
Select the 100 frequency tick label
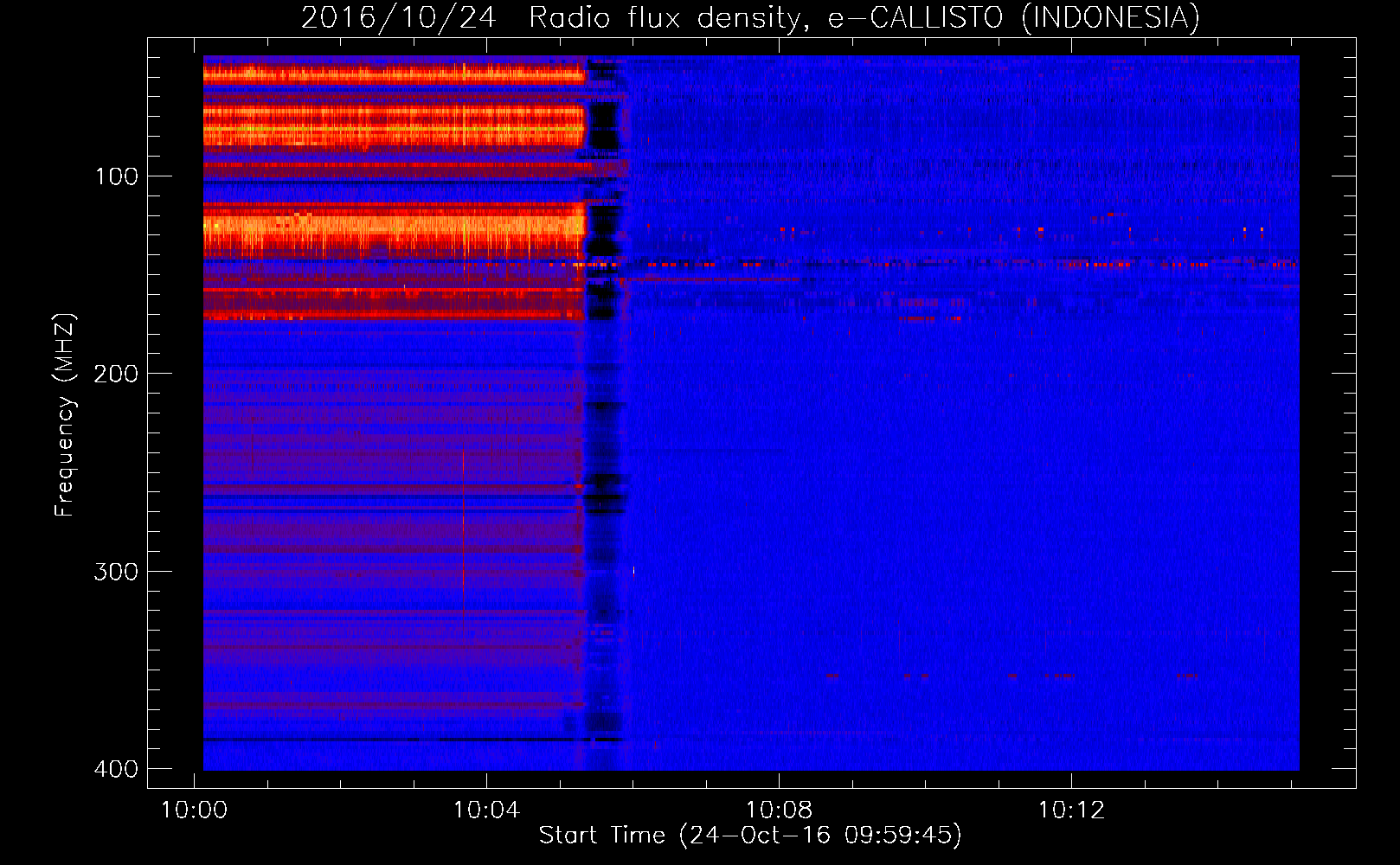point(116,176)
